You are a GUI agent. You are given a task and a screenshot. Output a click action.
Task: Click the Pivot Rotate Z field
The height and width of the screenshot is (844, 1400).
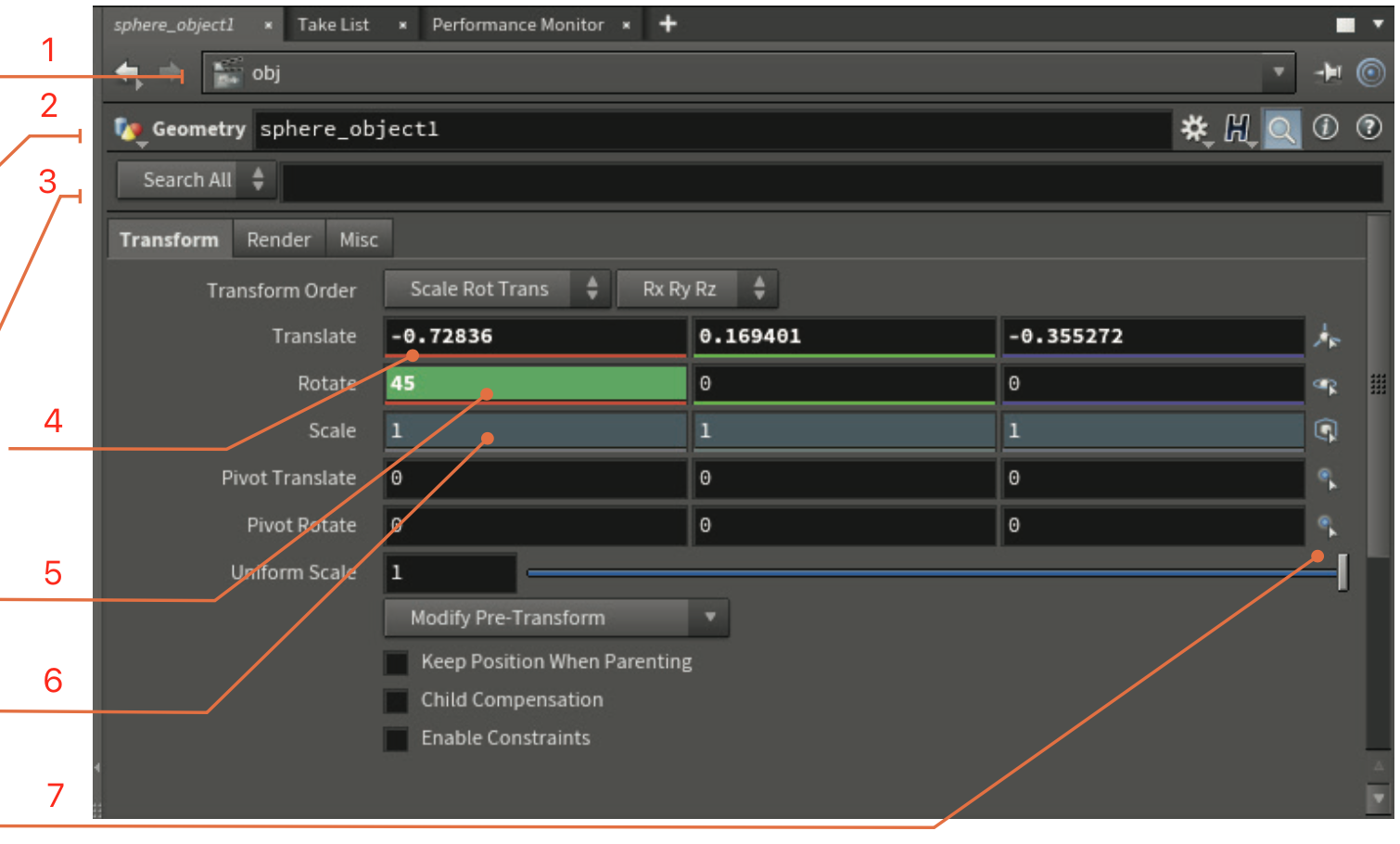(x=1153, y=526)
